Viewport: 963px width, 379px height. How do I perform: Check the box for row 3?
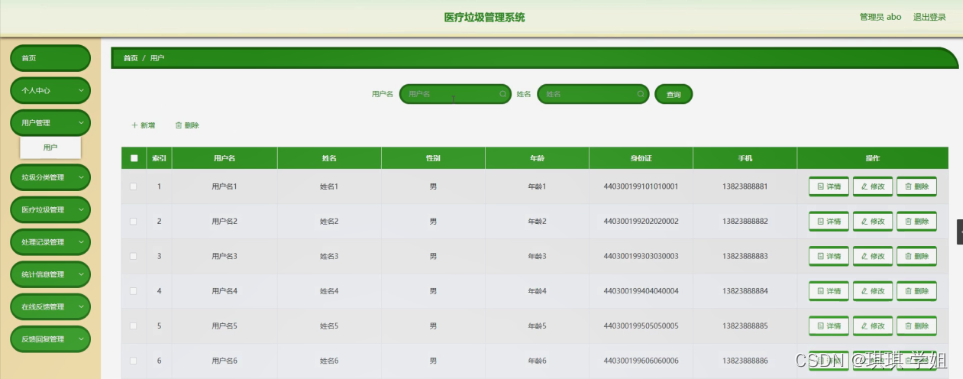pyautogui.click(x=134, y=256)
